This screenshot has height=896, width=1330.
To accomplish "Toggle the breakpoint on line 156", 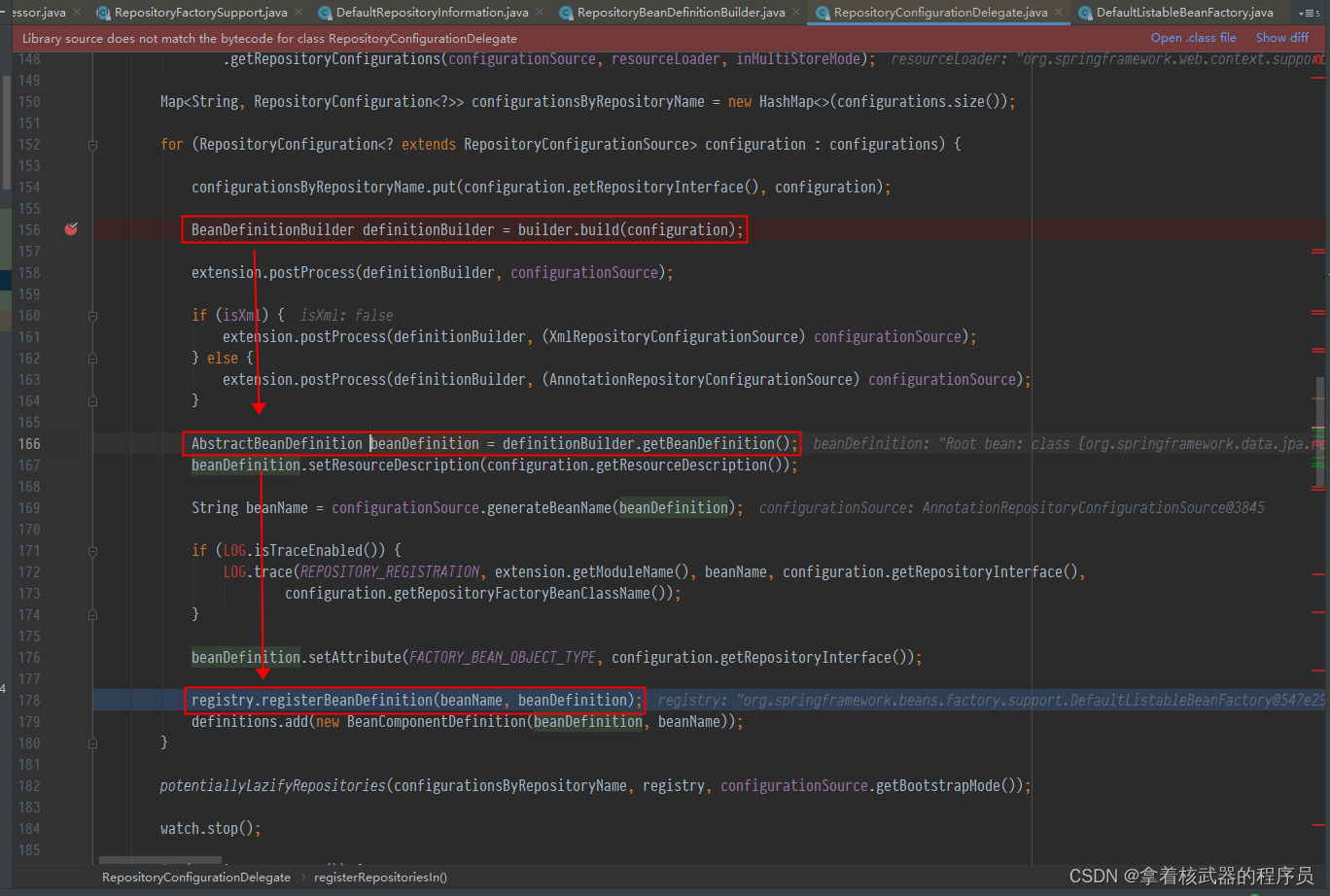I will [71, 229].
